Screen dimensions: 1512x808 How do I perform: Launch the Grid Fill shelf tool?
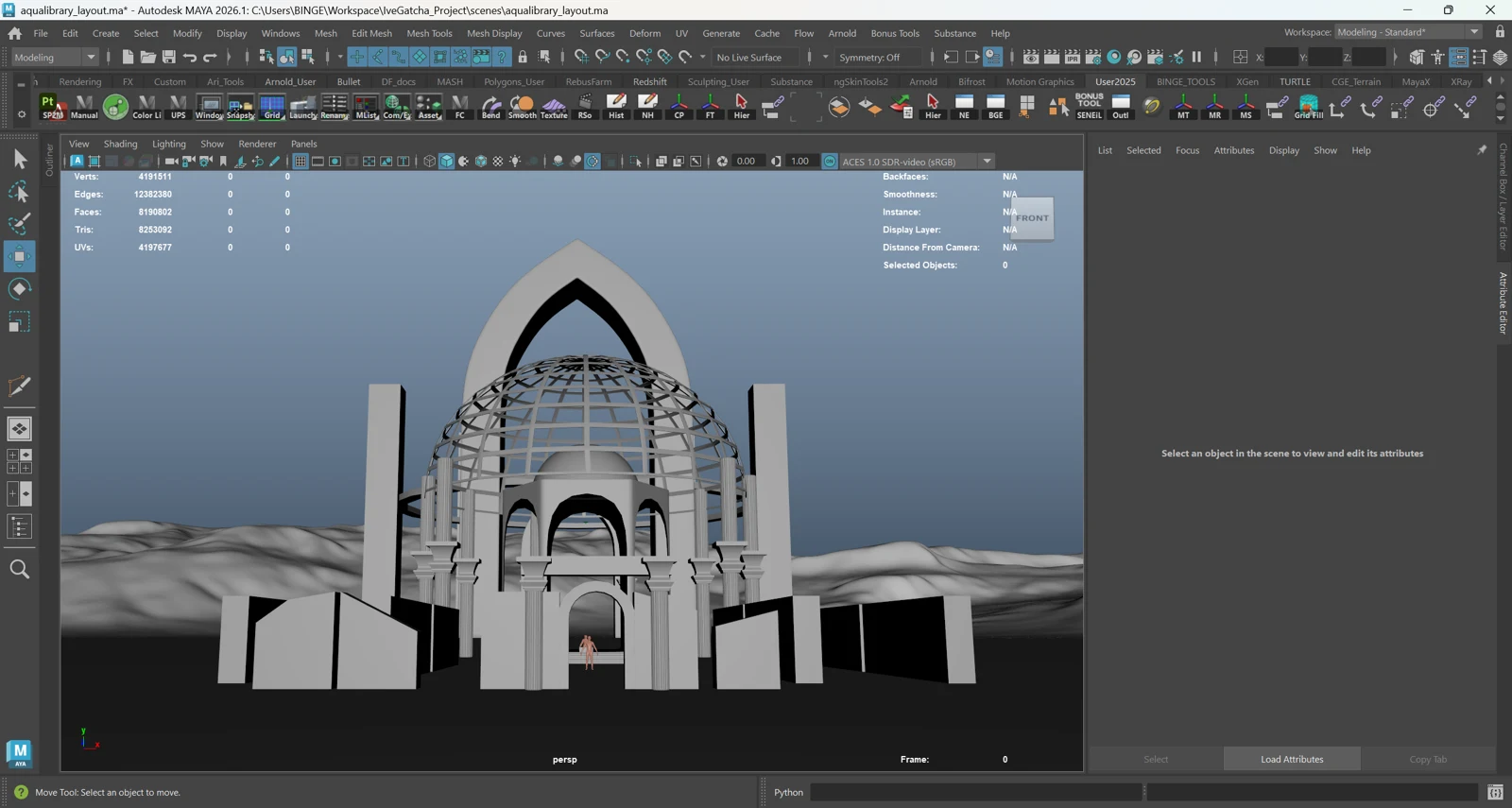tap(1309, 107)
